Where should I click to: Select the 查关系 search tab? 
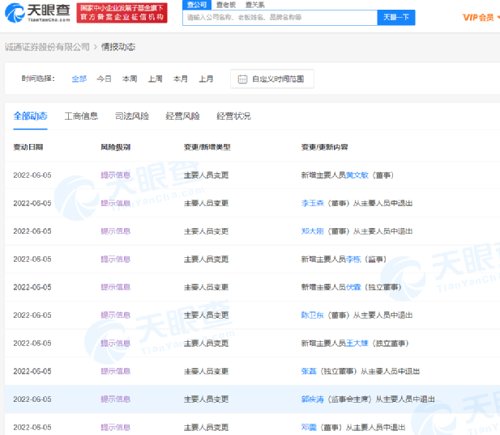click(x=255, y=5)
